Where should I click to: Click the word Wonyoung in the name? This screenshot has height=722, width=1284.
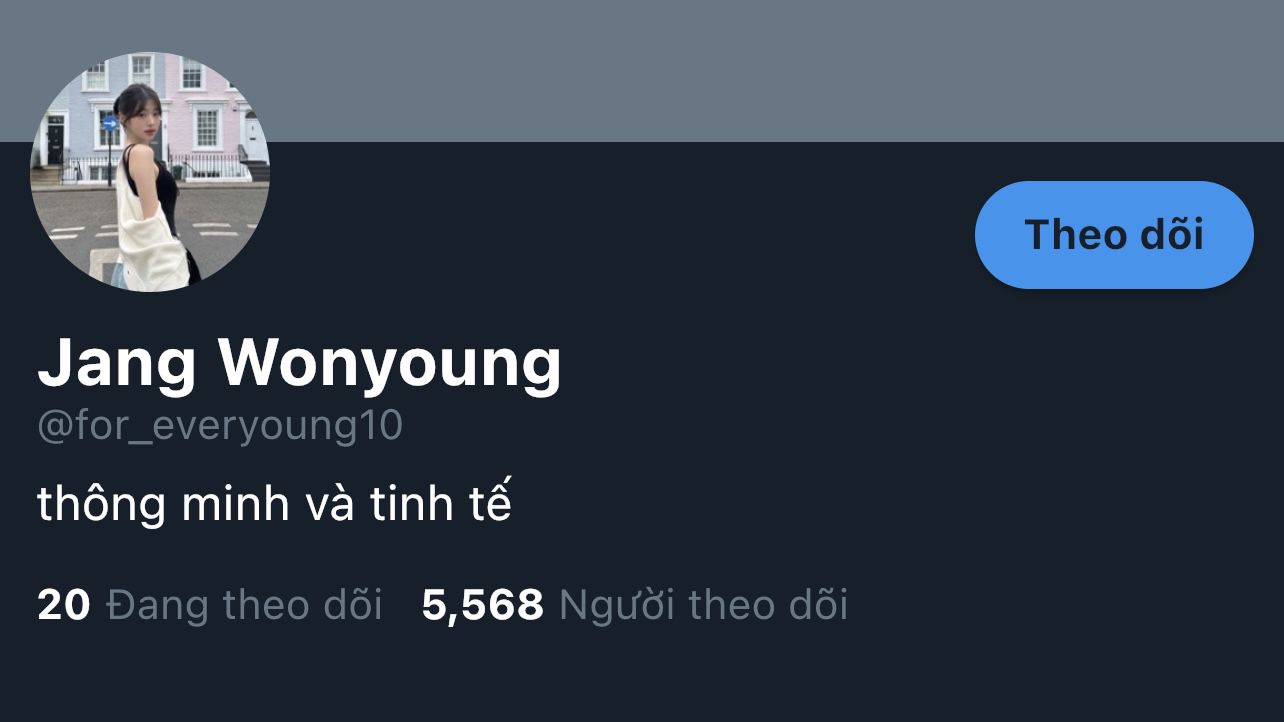390,366
